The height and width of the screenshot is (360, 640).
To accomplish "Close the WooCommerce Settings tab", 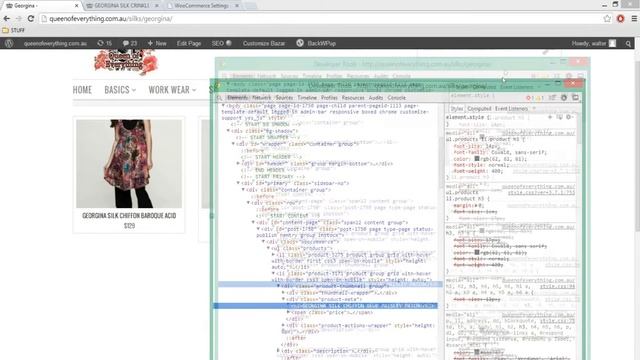I will click(x=237, y=6).
